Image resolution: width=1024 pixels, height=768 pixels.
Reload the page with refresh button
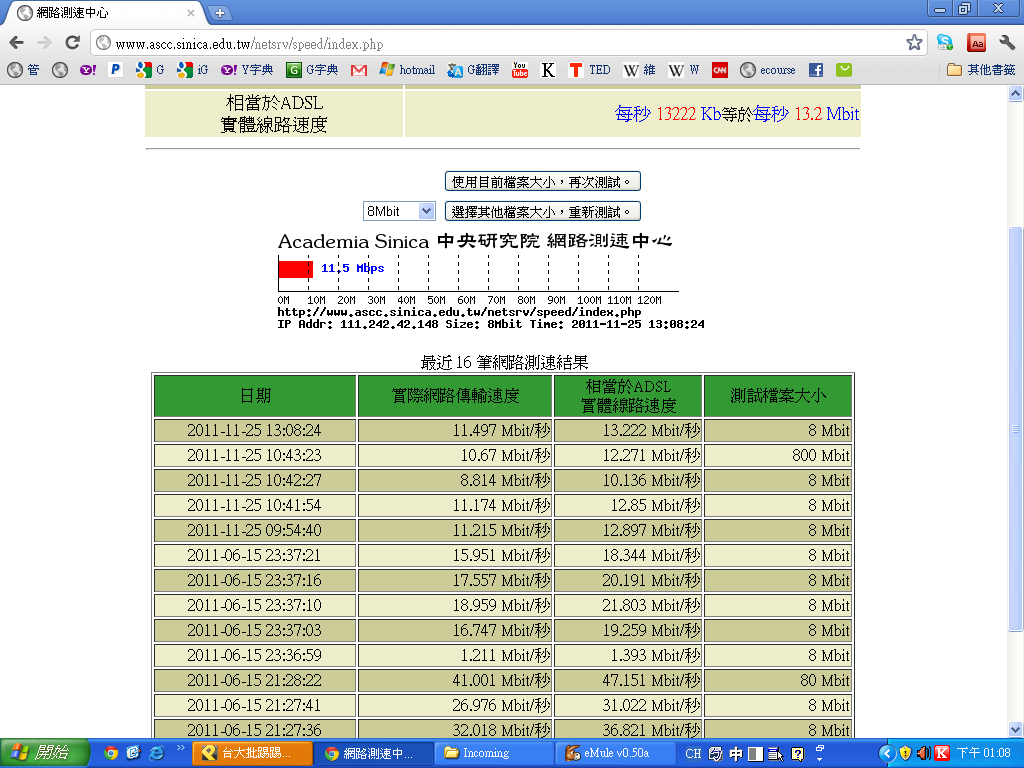(x=72, y=43)
